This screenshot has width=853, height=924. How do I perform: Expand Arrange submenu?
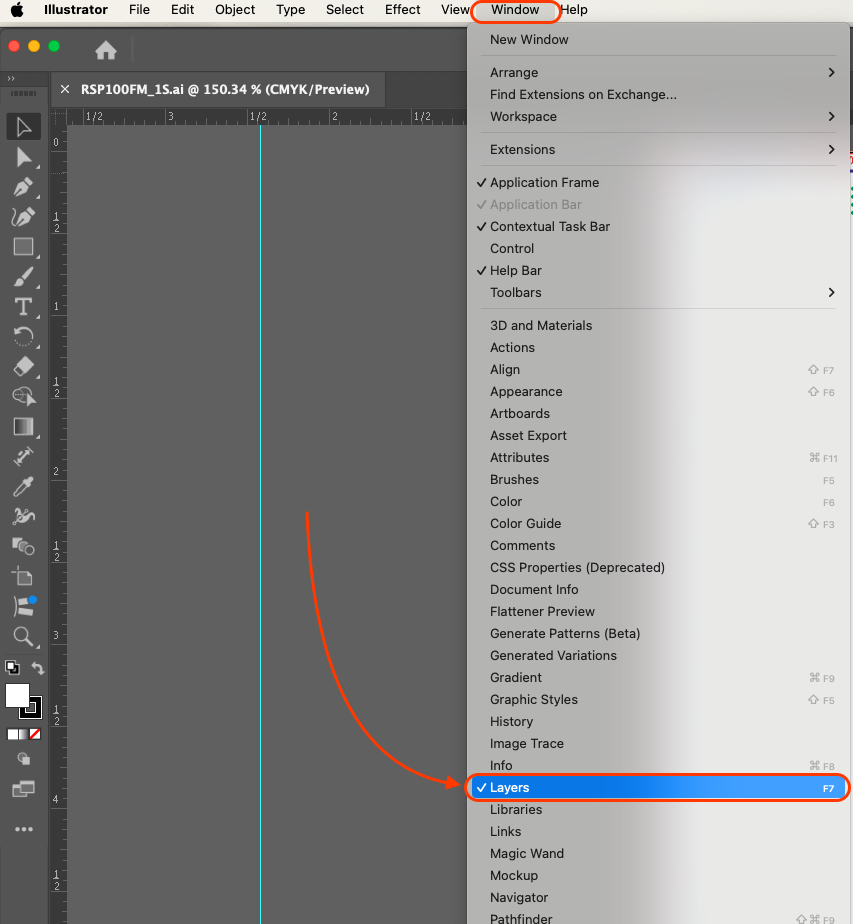(x=659, y=72)
